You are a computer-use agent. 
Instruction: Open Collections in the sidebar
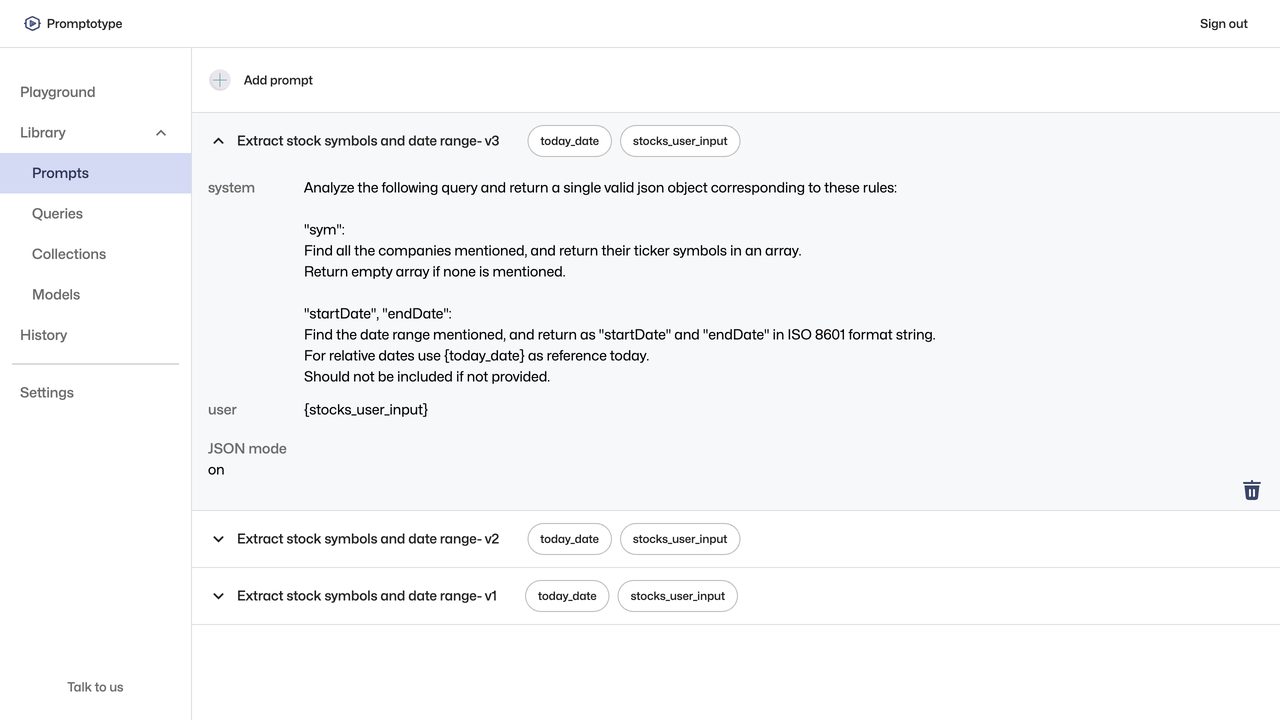69,254
